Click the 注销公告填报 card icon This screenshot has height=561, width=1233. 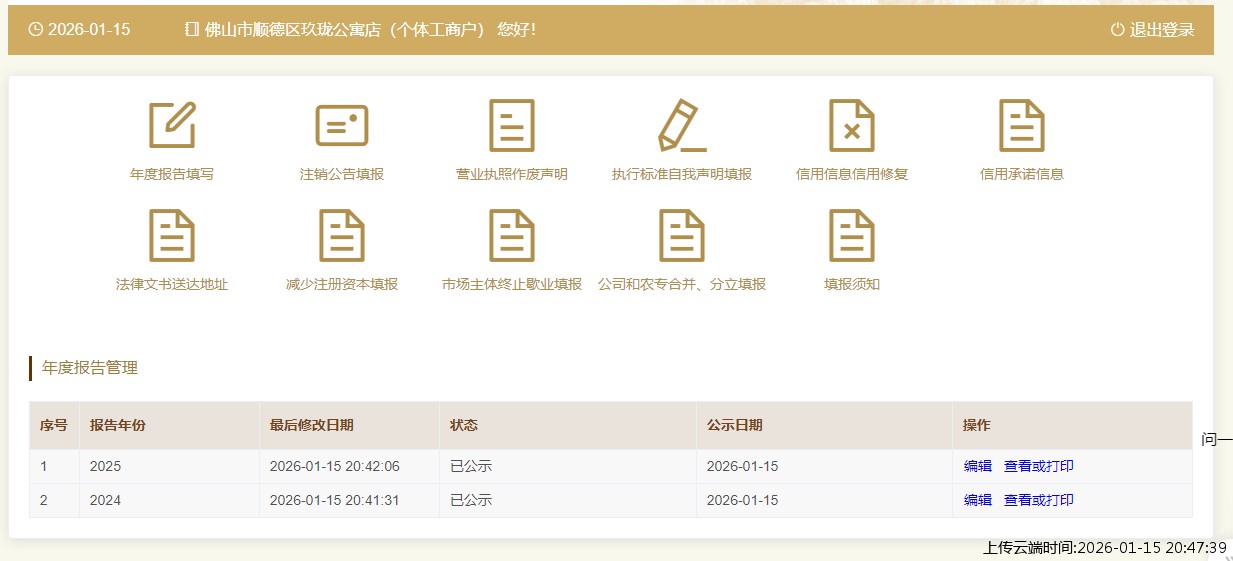click(x=342, y=126)
